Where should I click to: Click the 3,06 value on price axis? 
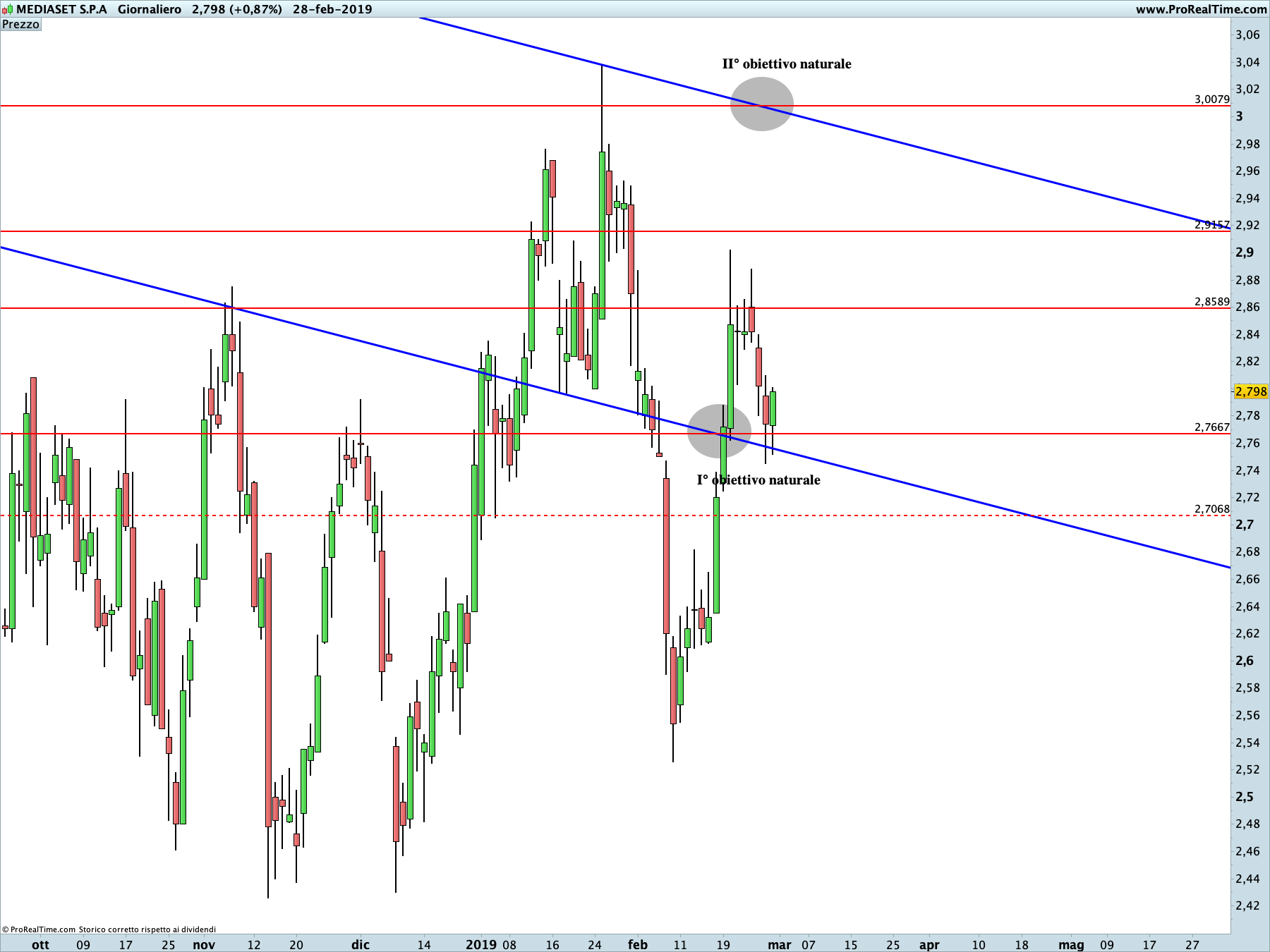point(1247,35)
